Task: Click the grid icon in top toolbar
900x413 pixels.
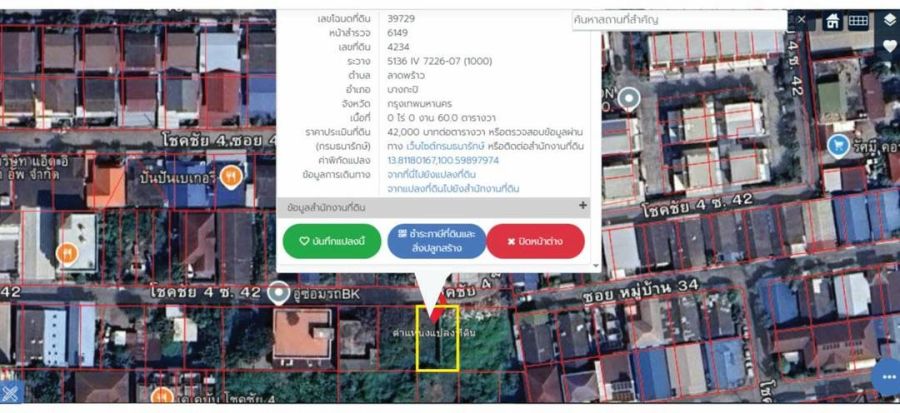Action: 858,21
